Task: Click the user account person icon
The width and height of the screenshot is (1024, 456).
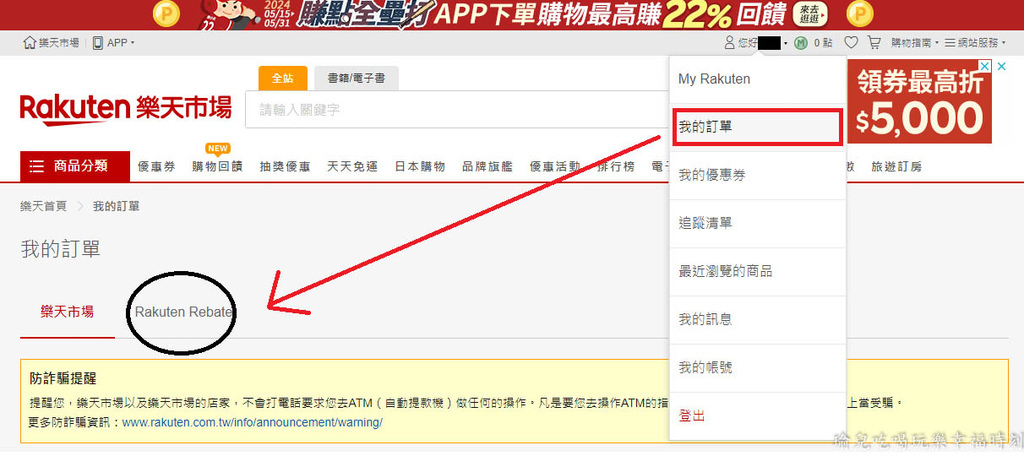Action: click(729, 43)
